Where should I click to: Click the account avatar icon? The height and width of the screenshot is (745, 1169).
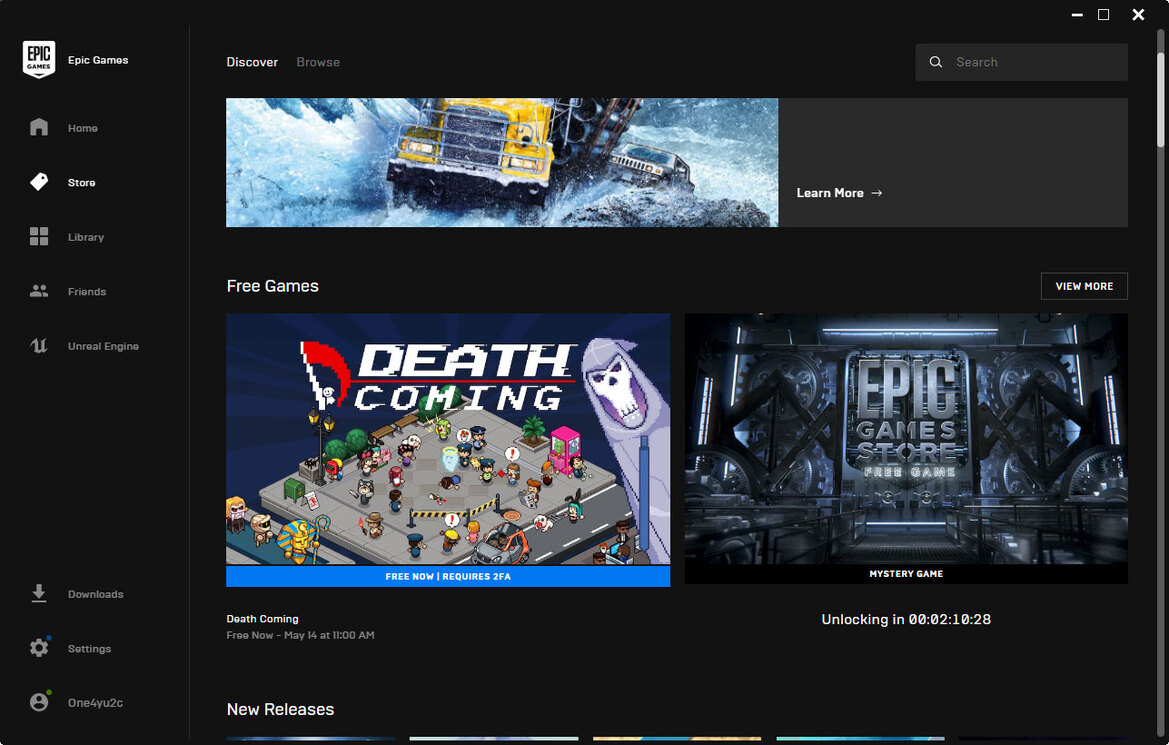39,702
